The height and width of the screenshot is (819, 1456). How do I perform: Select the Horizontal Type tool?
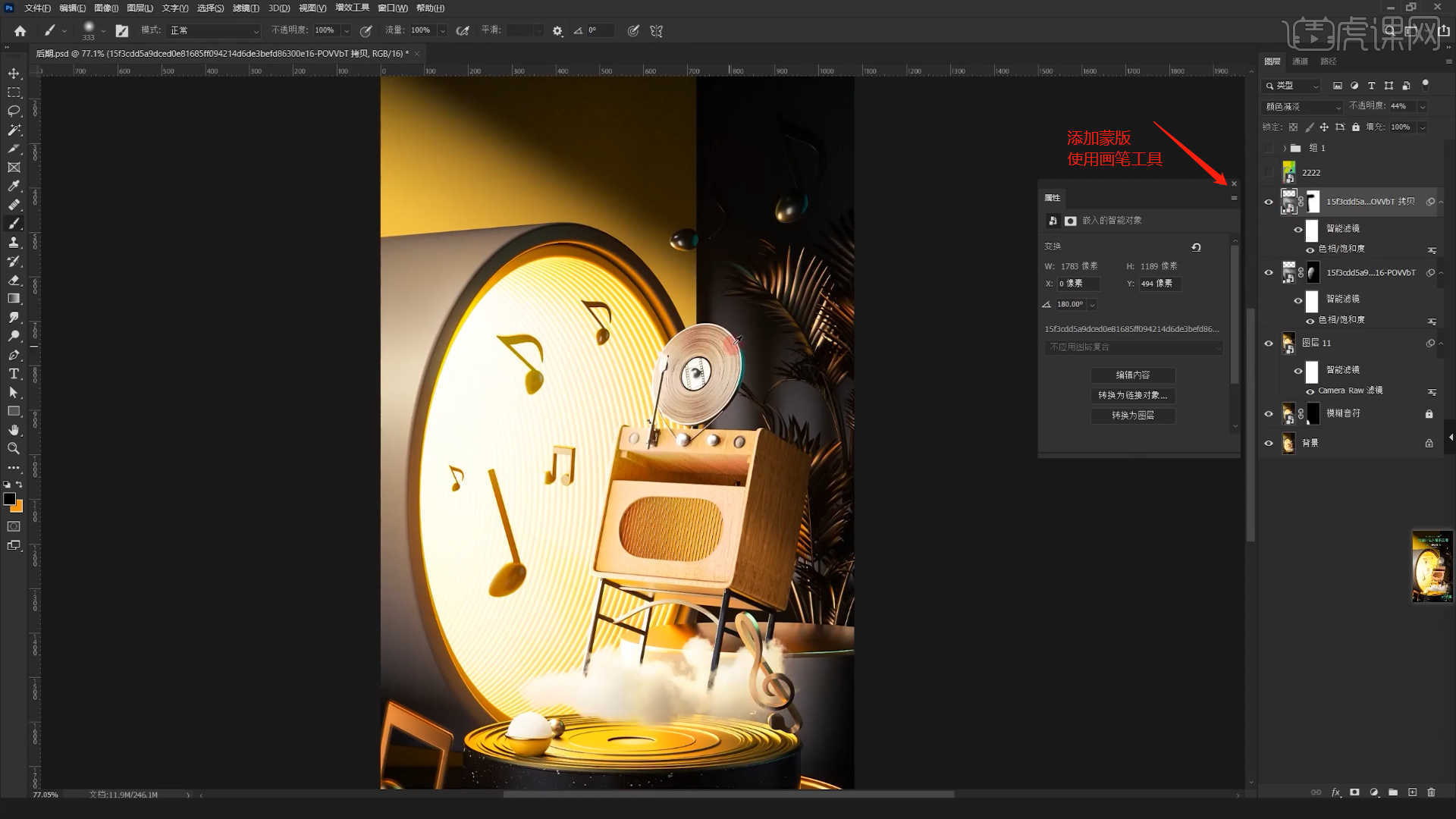pos(14,373)
